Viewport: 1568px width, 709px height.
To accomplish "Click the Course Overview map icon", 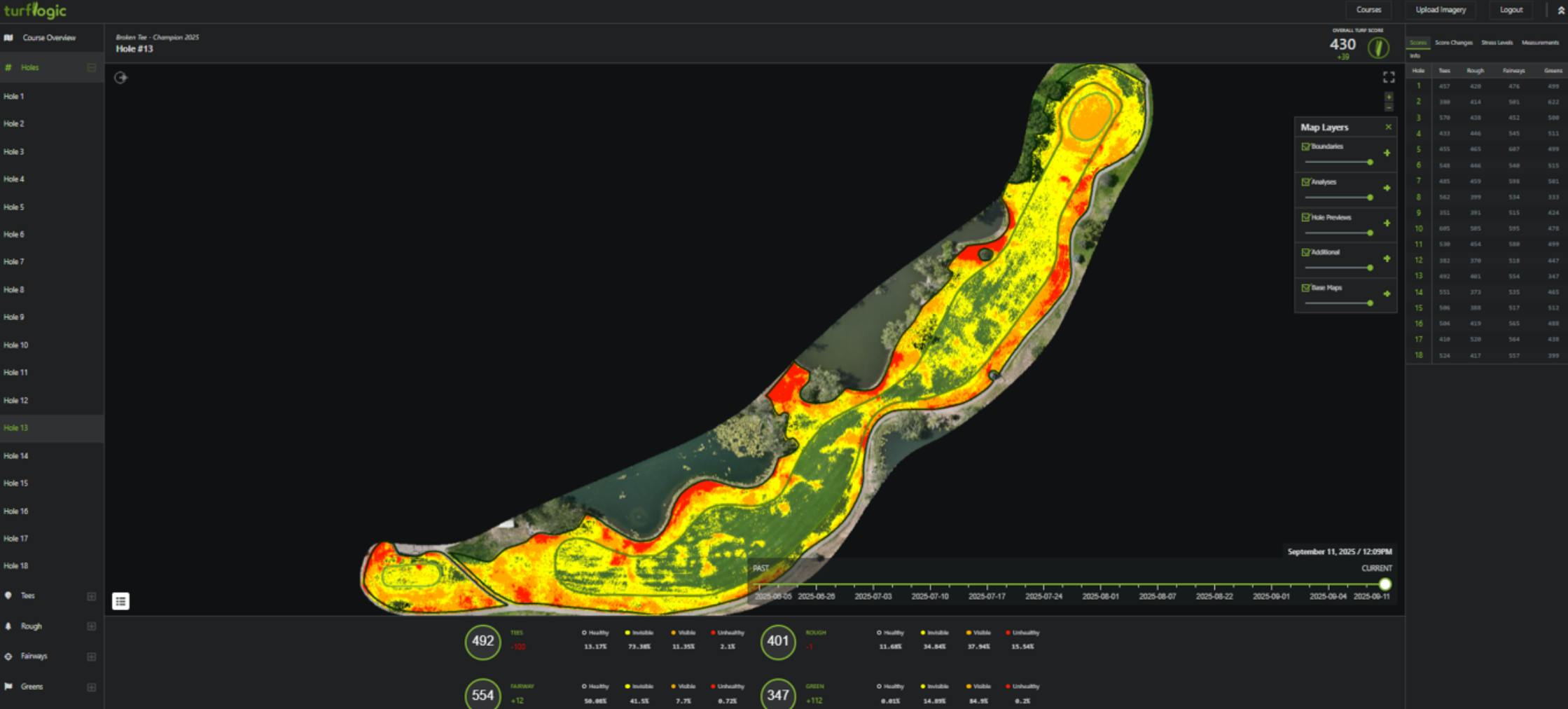I will tap(8, 38).
